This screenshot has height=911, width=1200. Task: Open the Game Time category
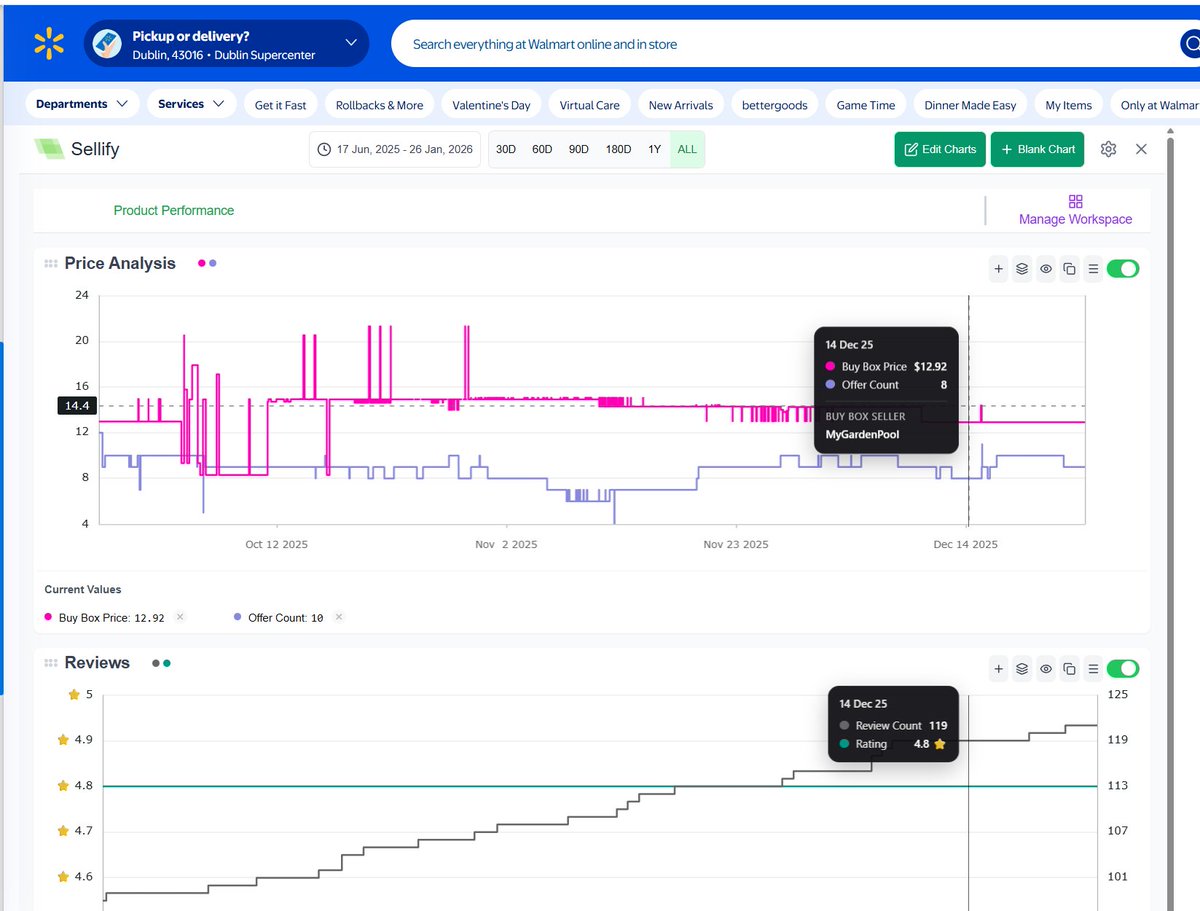(x=866, y=105)
